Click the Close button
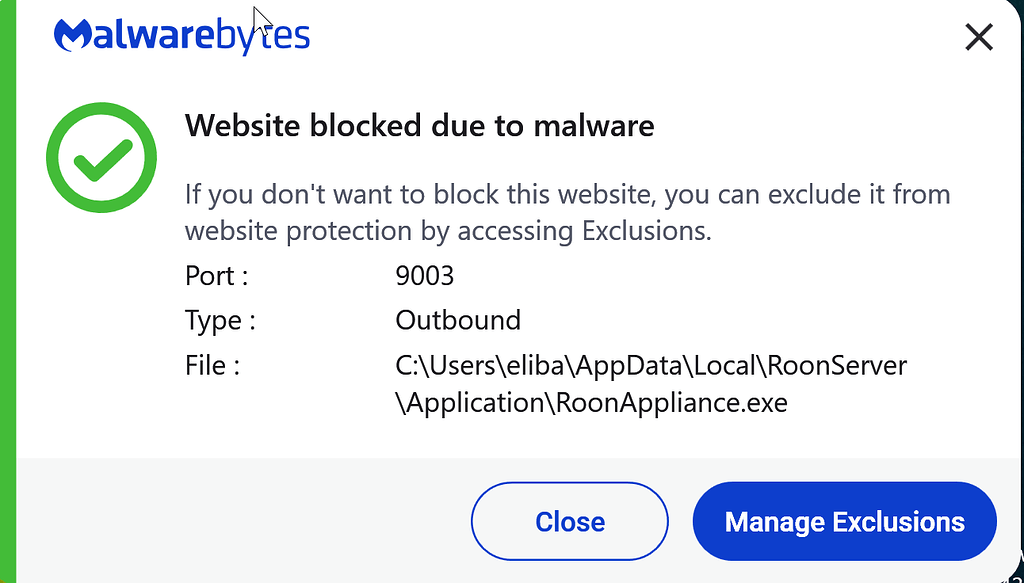 (569, 521)
